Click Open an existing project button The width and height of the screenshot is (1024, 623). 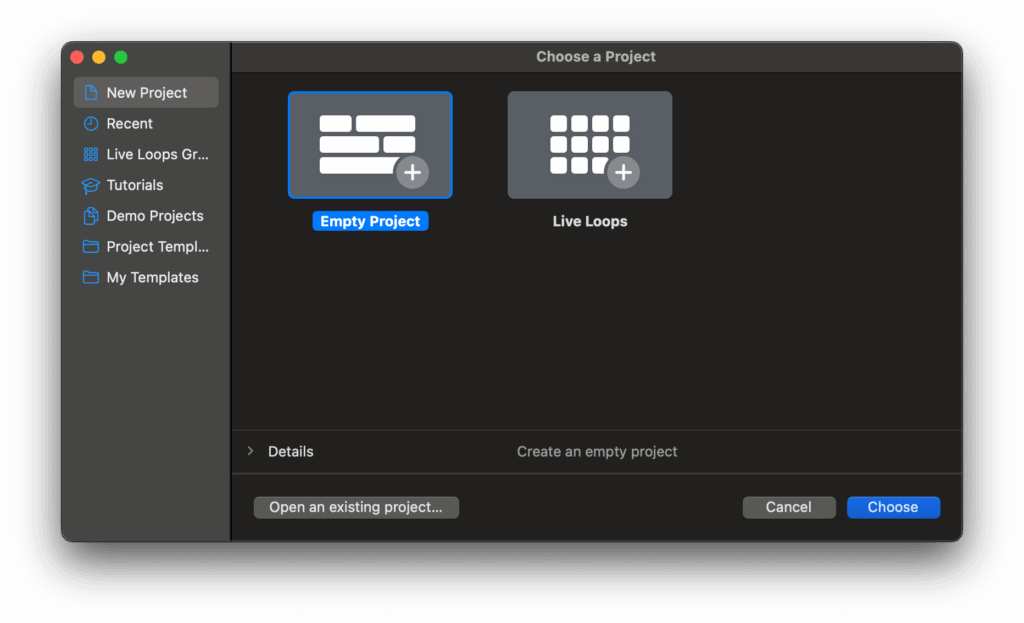click(x=356, y=507)
